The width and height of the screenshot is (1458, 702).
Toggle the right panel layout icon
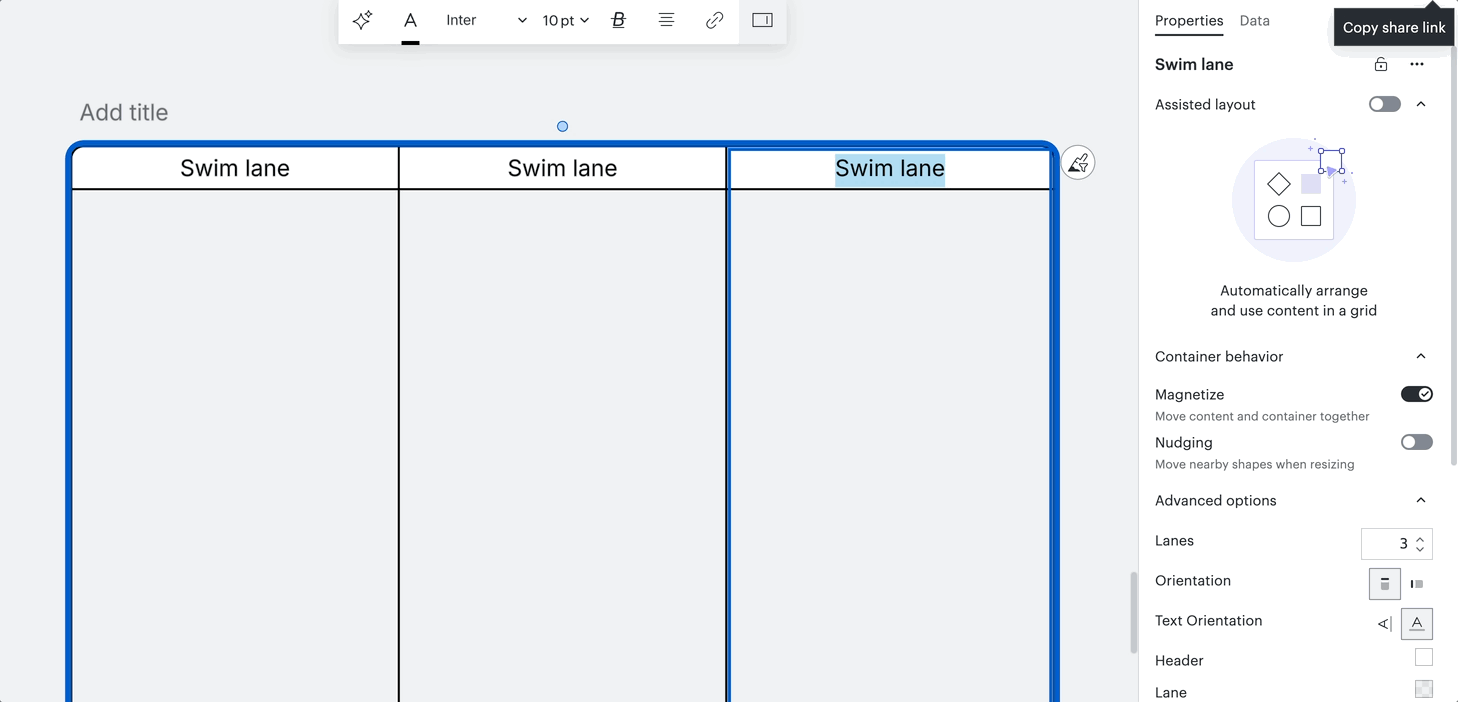pyautogui.click(x=762, y=20)
